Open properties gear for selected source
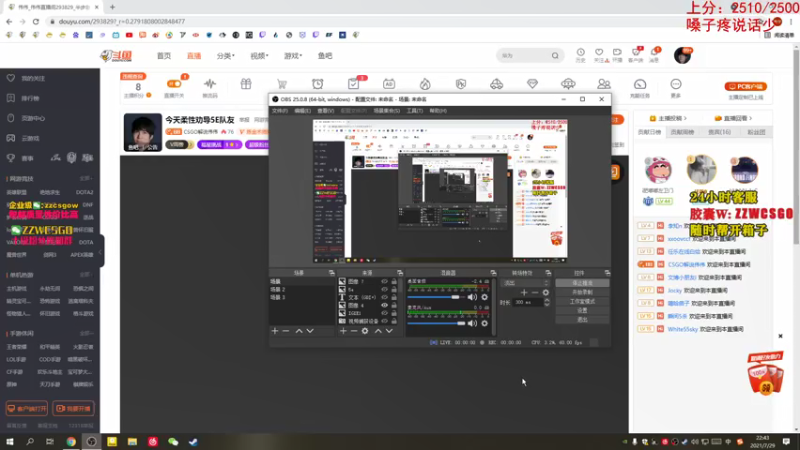 [365, 331]
